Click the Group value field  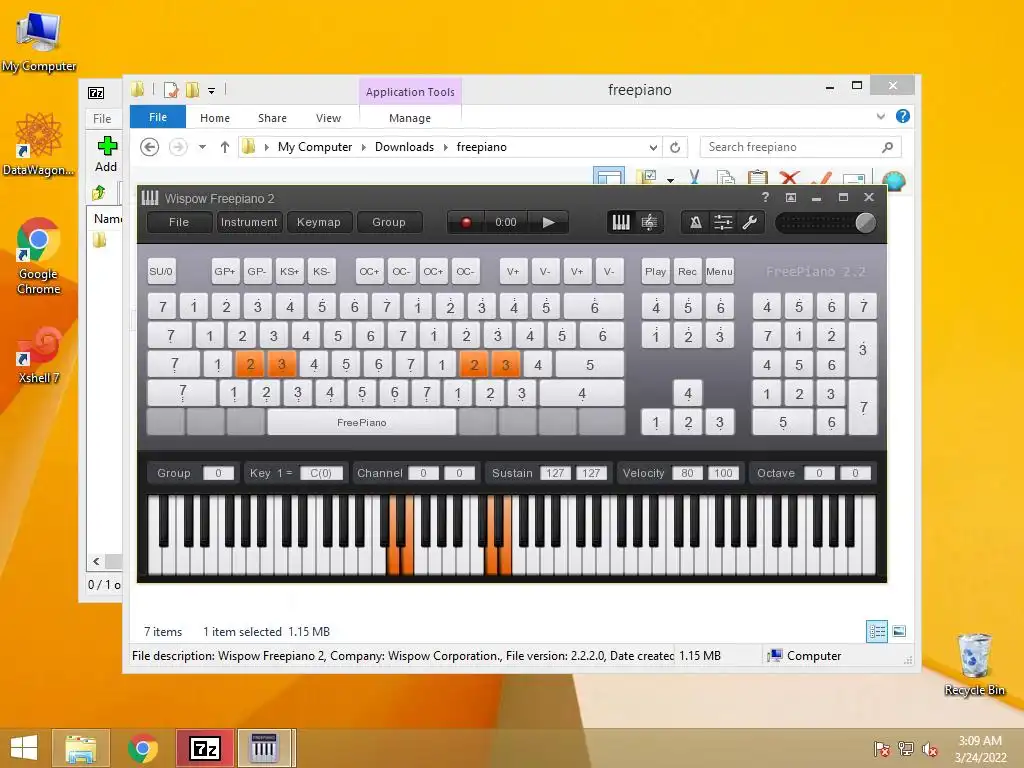click(218, 473)
